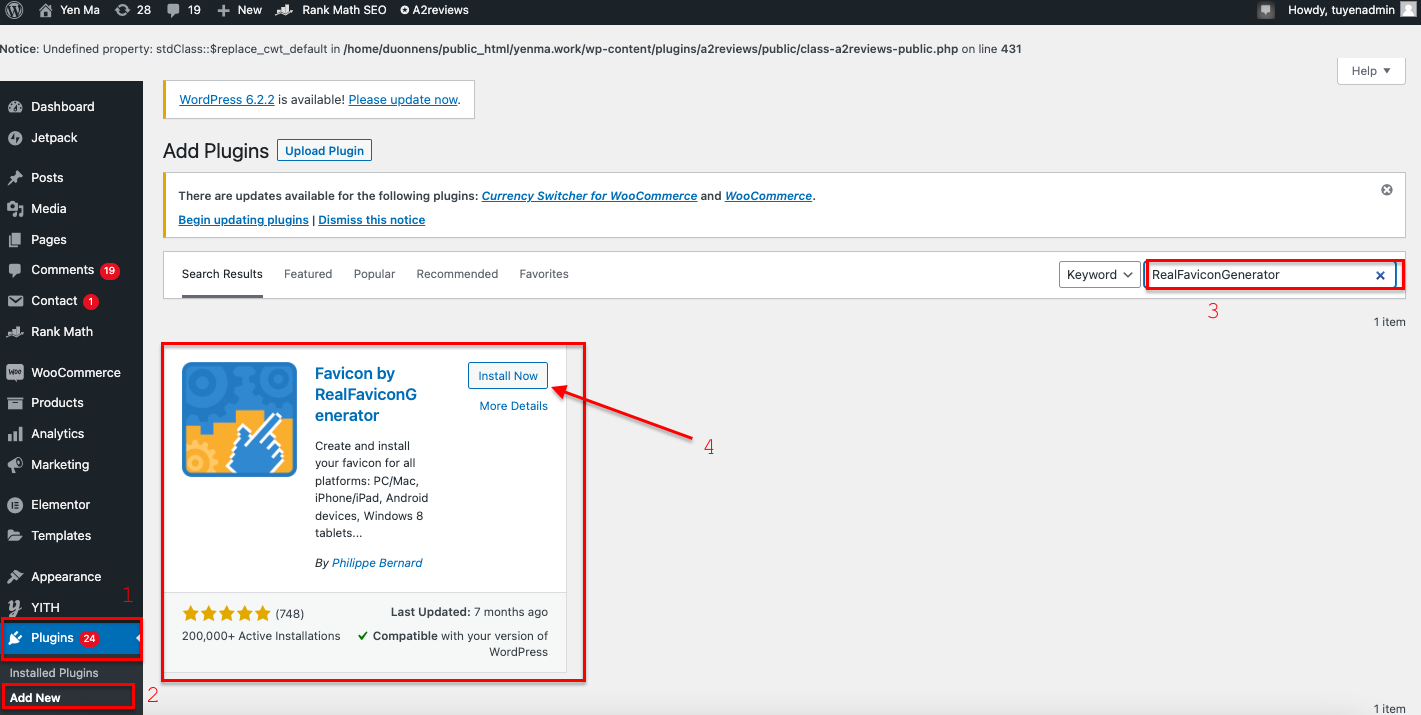Open Installed Plugins submenu

pyautogui.click(x=54, y=673)
